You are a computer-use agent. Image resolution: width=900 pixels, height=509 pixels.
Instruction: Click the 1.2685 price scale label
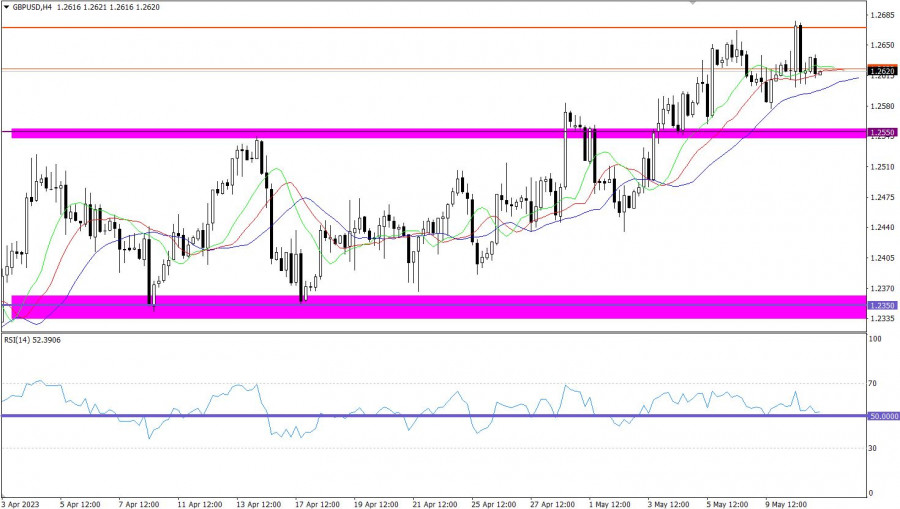[881, 15]
